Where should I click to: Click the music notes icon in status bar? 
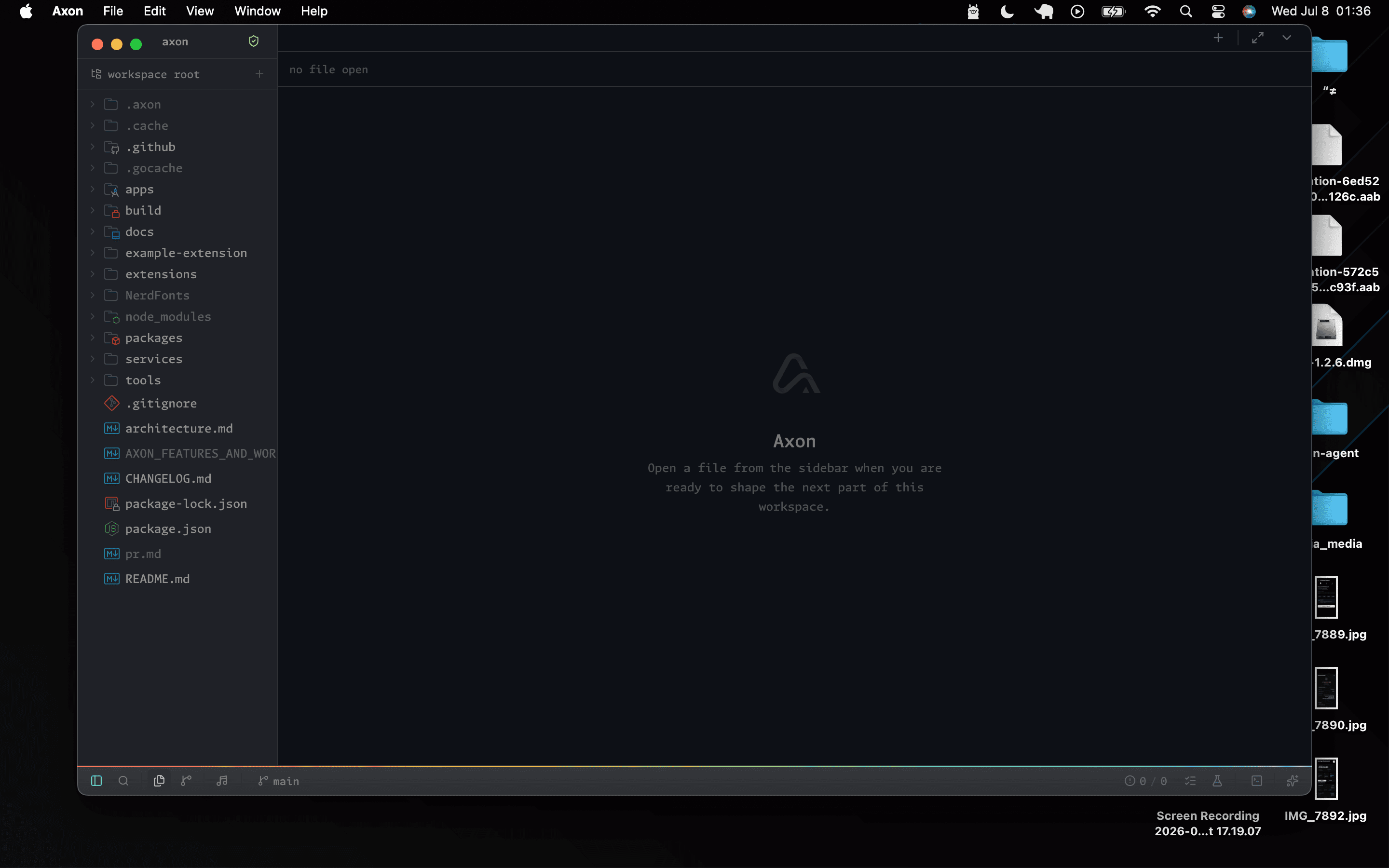(x=222, y=781)
